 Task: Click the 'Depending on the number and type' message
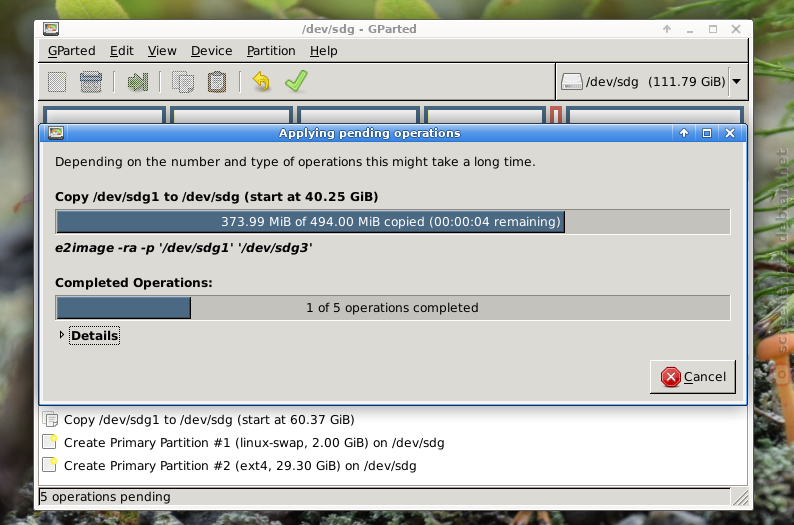[x=295, y=162]
